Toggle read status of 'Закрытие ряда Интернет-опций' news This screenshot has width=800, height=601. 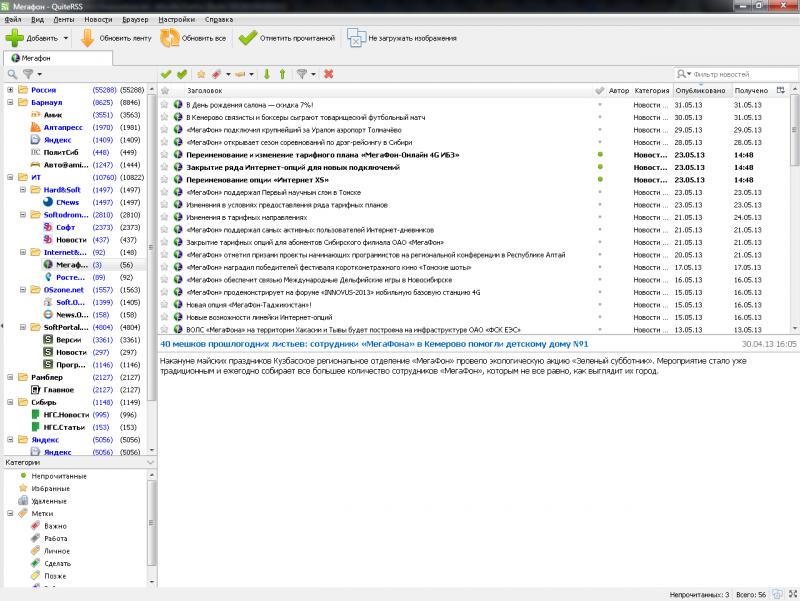pyautogui.click(x=600, y=167)
